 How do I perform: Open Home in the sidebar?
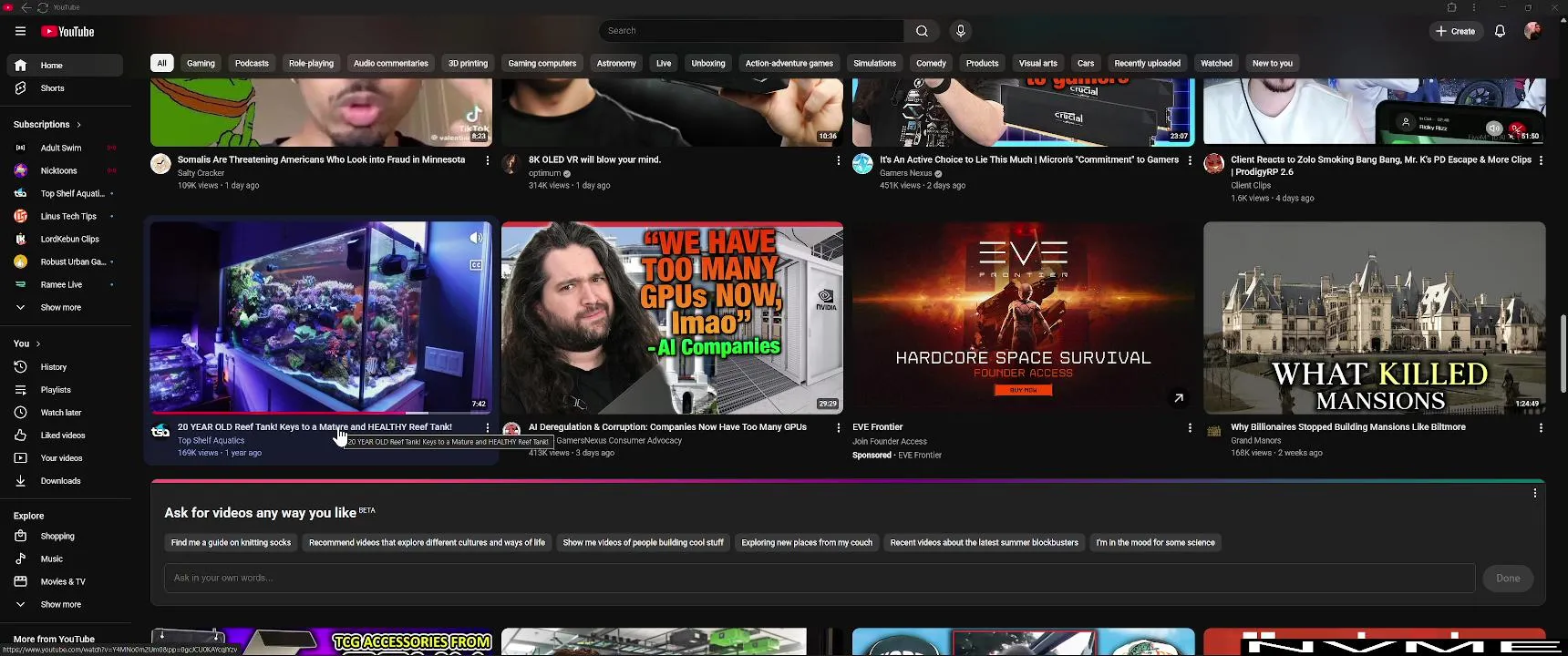(x=64, y=66)
